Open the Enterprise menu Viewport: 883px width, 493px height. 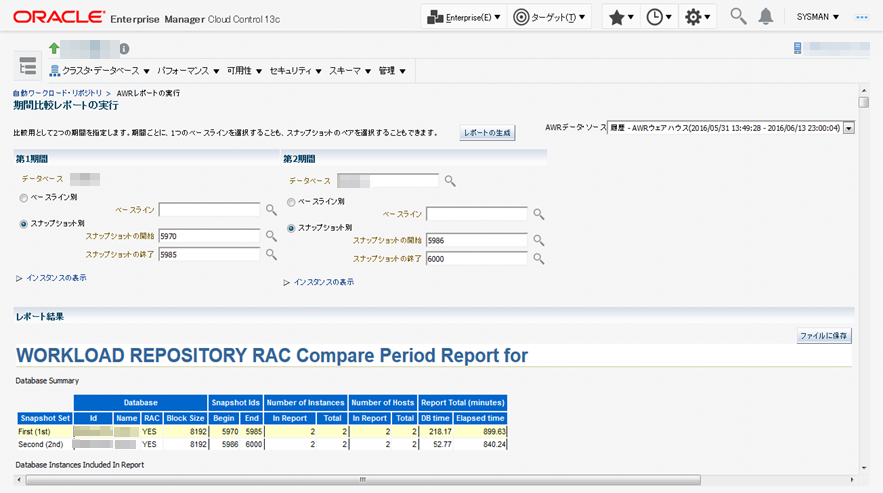tap(464, 17)
